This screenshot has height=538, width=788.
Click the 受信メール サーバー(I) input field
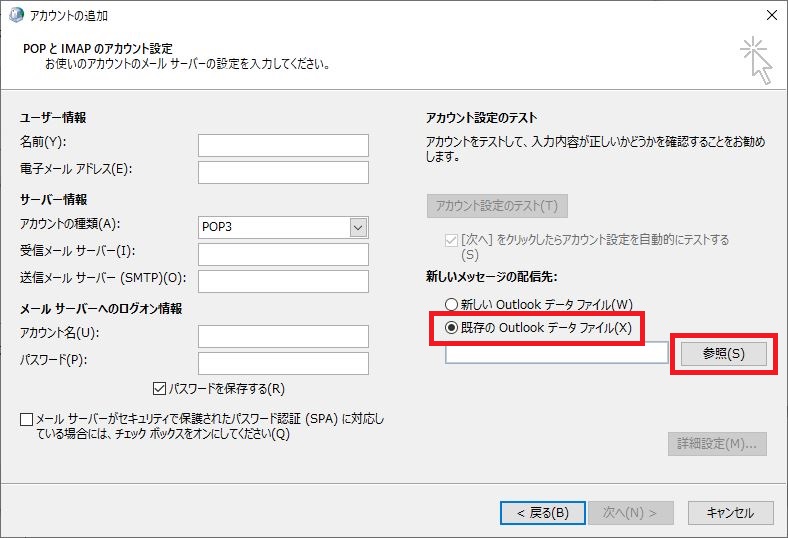coord(283,254)
